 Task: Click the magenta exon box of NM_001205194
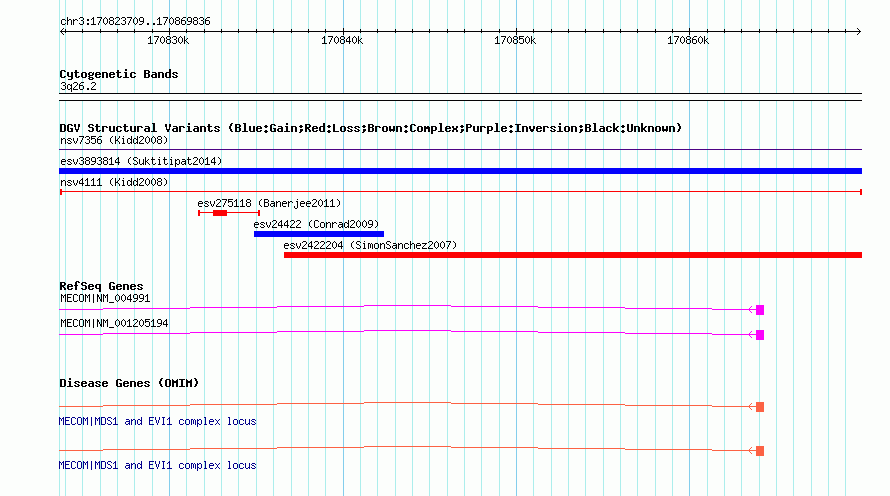(x=760, y=335)
